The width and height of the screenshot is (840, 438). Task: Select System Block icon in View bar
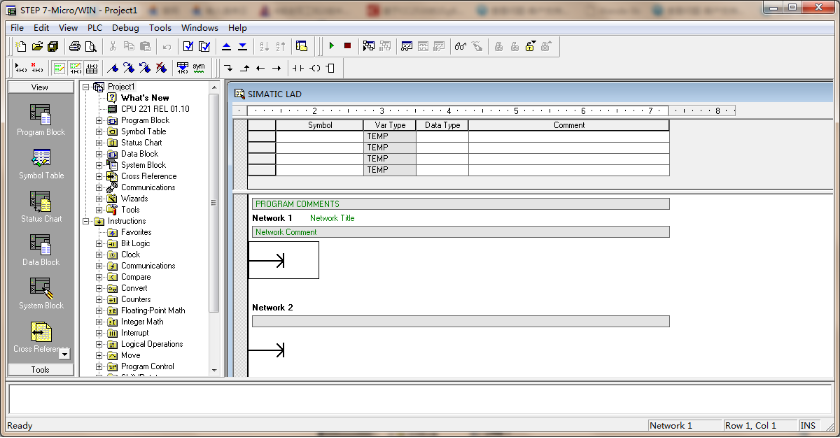(x=40, y=292)
